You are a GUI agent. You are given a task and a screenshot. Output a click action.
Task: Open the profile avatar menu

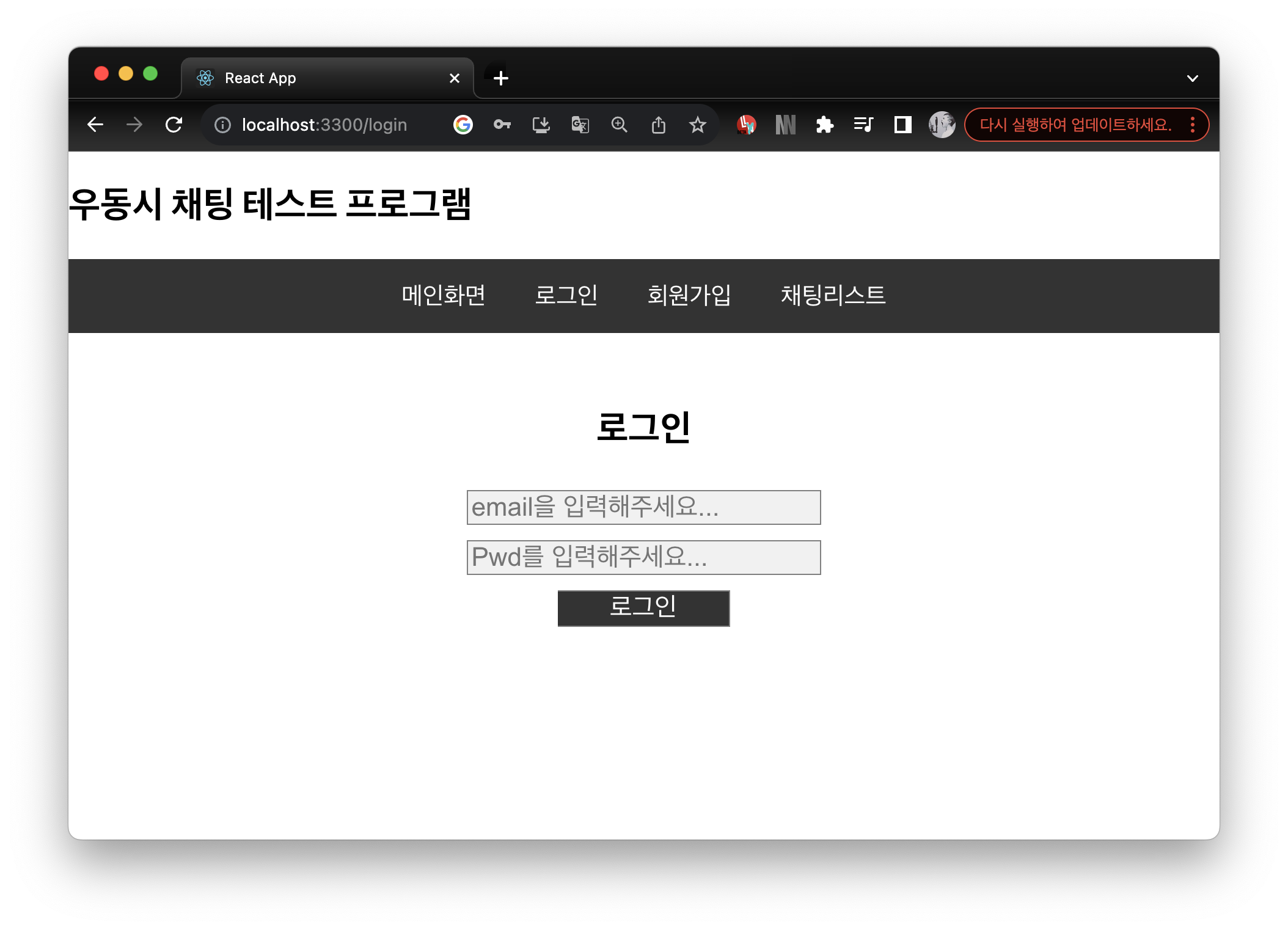(942, 125)
